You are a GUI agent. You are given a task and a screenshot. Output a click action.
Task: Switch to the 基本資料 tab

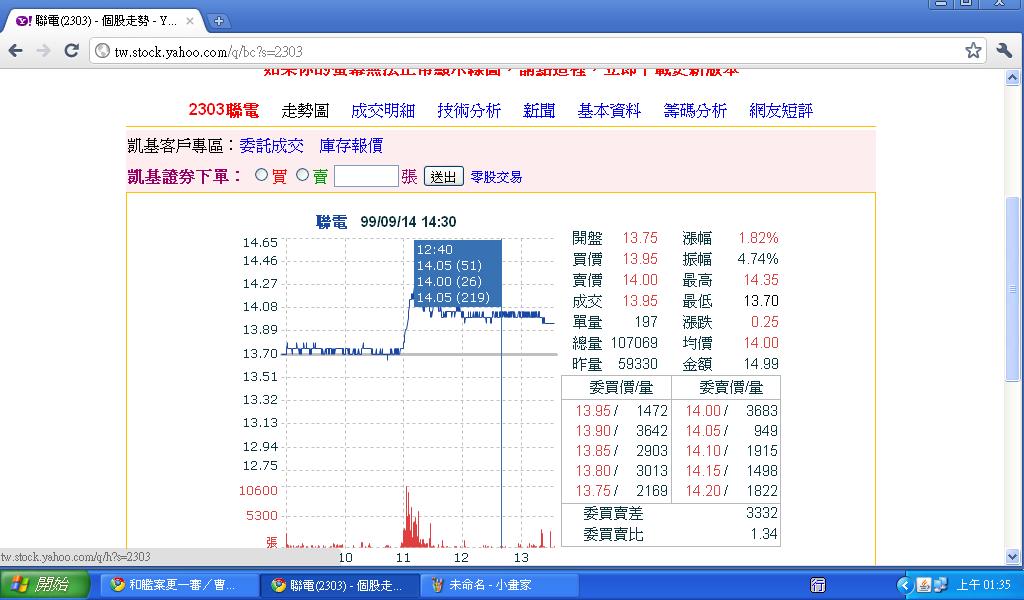[609, 111]
